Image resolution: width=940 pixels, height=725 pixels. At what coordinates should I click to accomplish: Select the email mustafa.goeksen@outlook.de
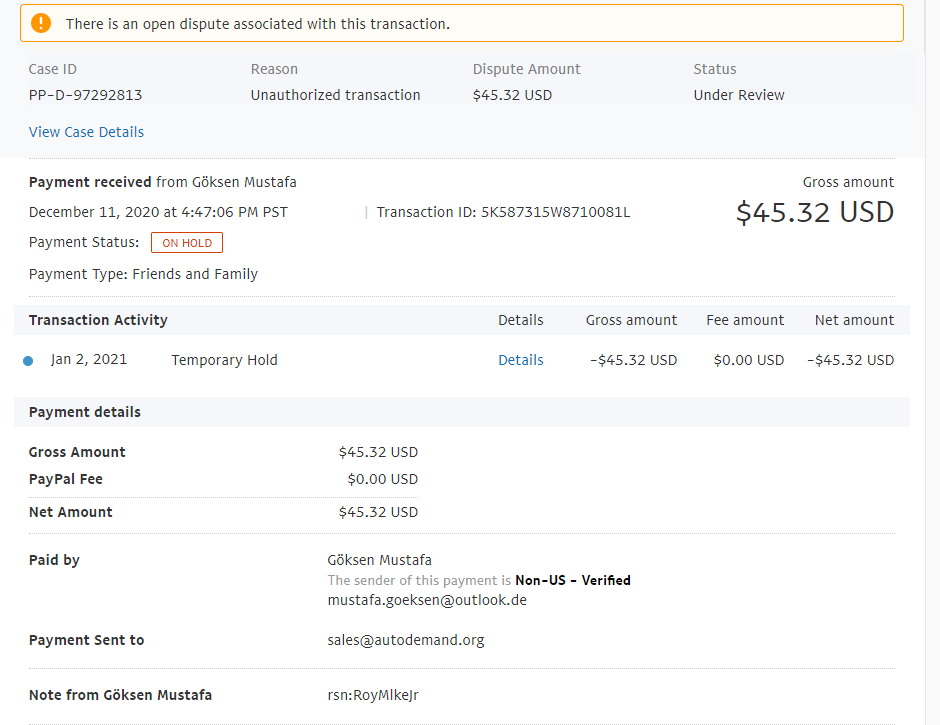pos(427,600)
